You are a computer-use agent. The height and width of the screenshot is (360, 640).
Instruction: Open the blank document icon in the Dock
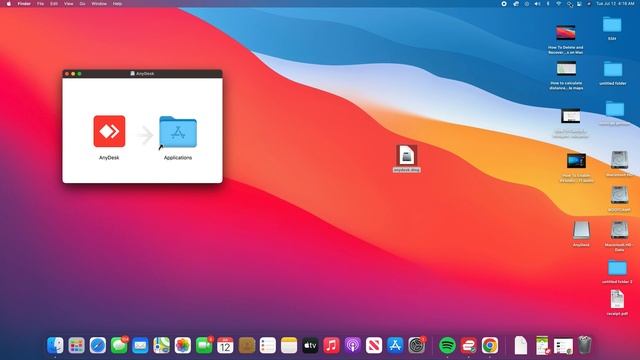(x=521, y=346)
